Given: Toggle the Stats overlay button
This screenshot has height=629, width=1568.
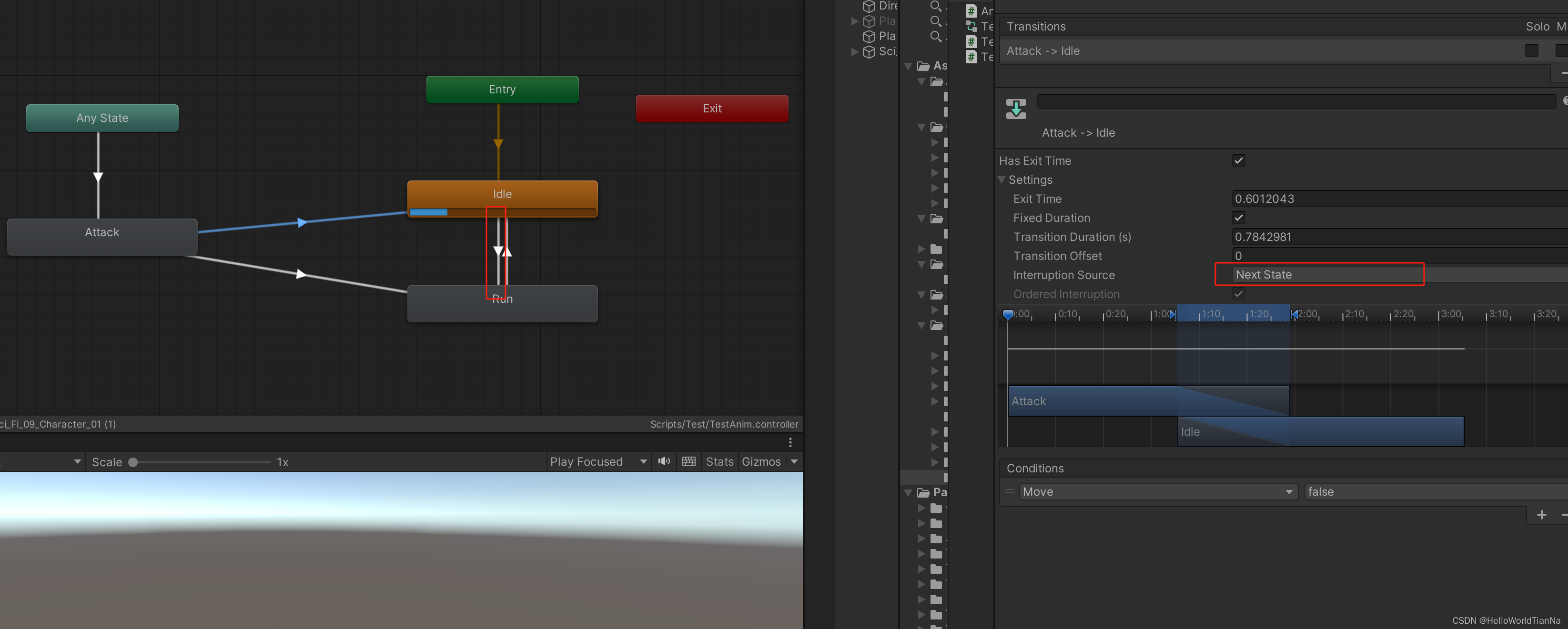Looking at the screenshot, I should point(719,462).
